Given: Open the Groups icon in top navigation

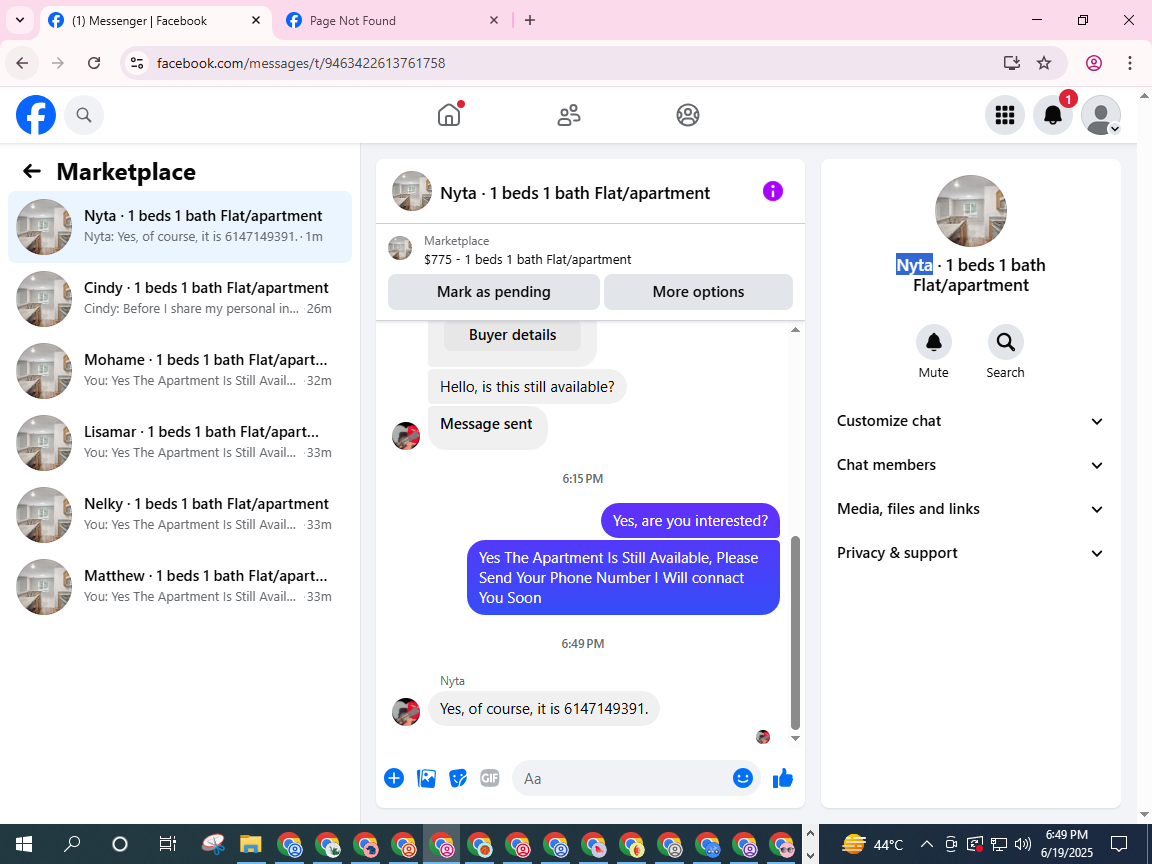Looking at the screenshot, I should (688, 115).
